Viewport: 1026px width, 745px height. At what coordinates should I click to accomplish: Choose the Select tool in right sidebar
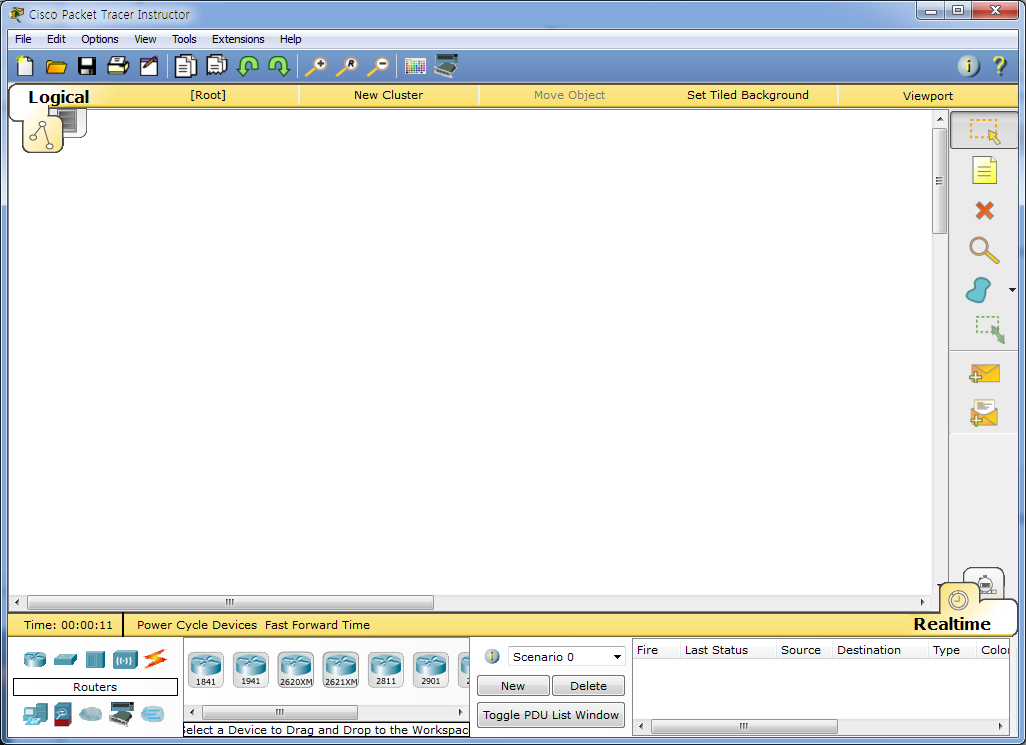coord(983,131)
